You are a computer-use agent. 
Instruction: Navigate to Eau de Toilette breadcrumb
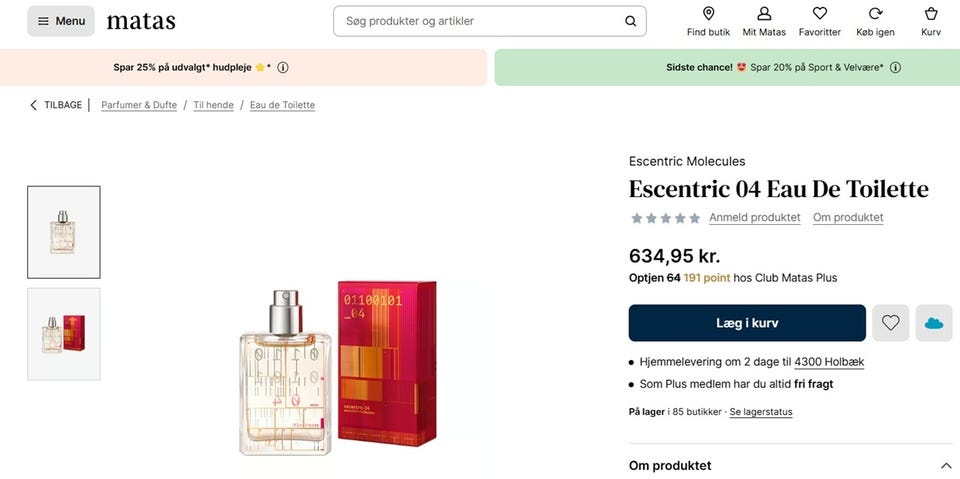tap(282, 105)
